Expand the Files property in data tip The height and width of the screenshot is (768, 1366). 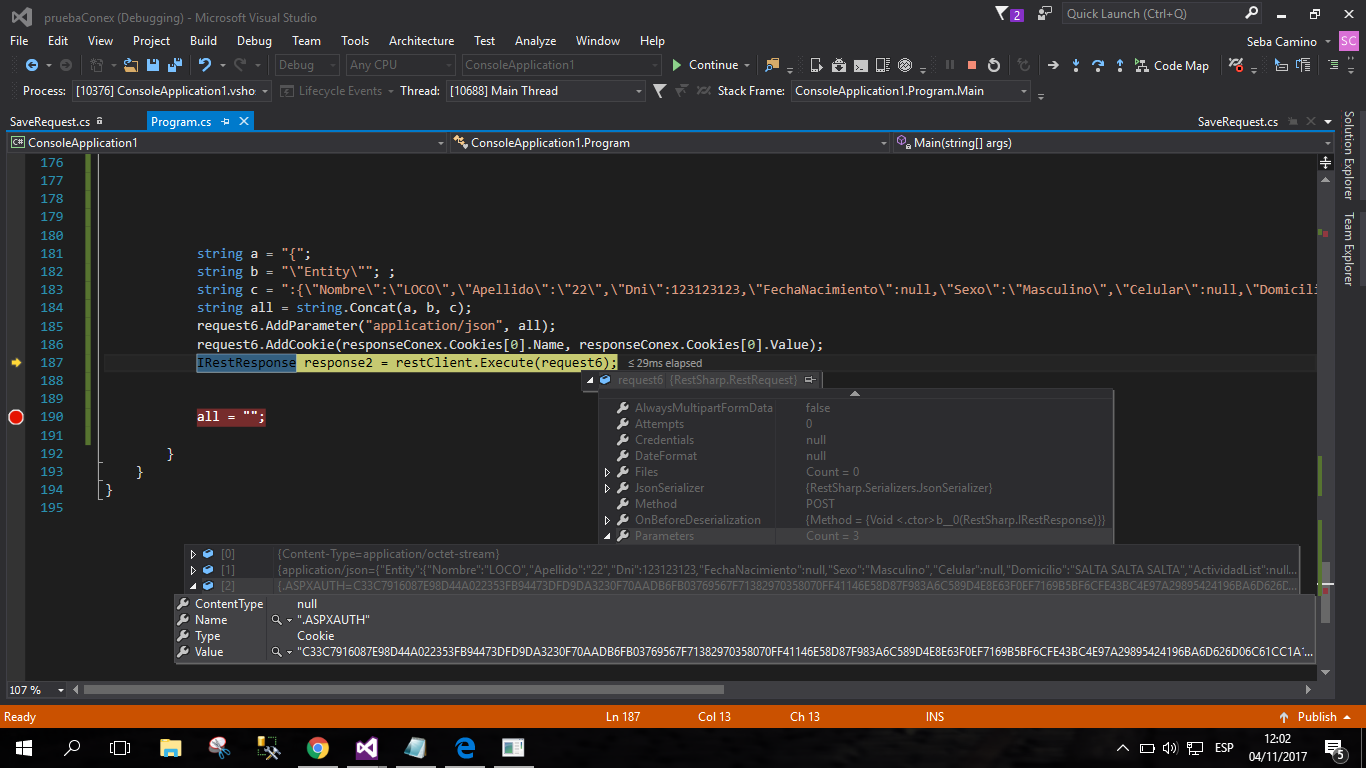coord(607,472)
